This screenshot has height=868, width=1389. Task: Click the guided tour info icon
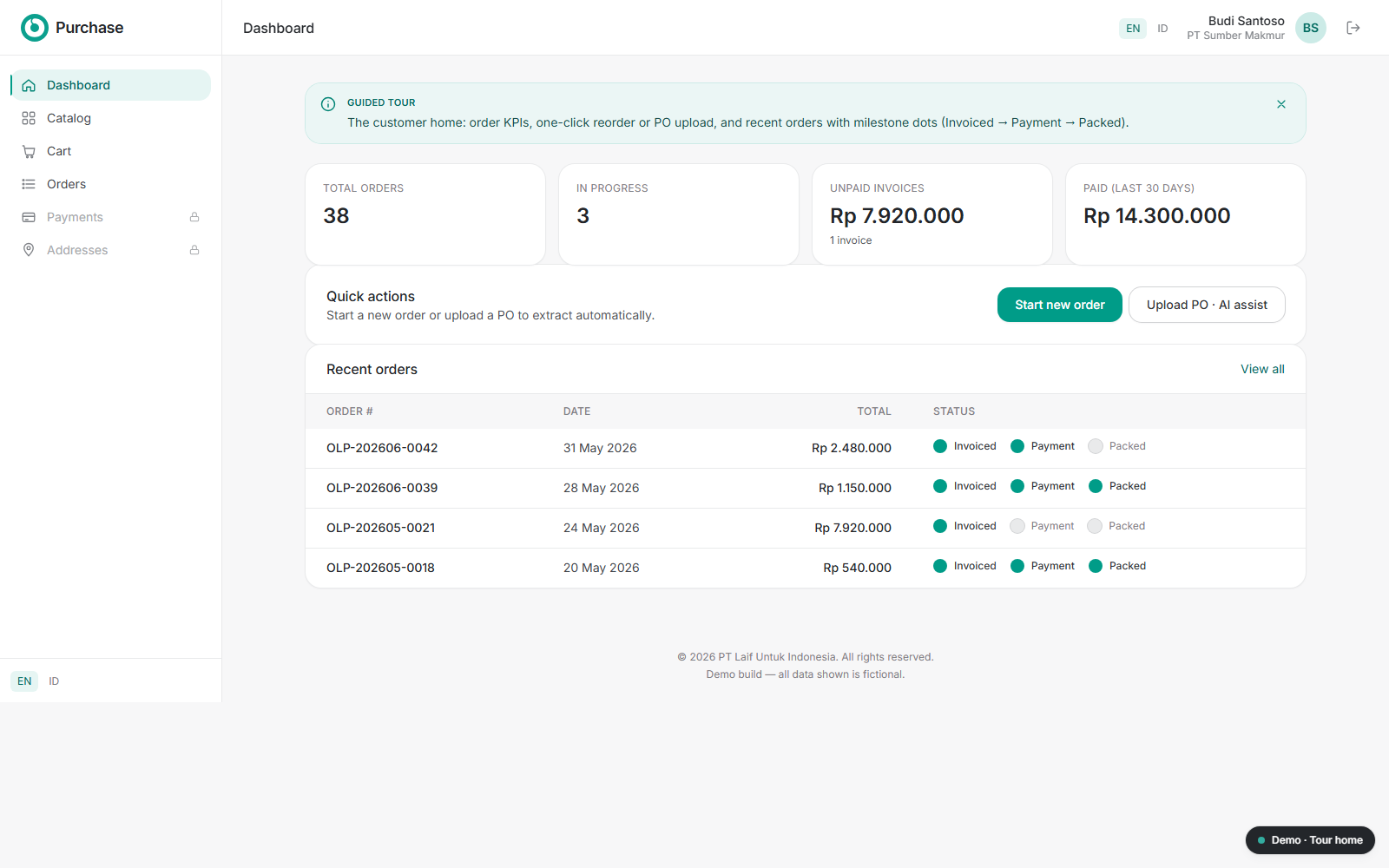pyautogui.click(x=328, y=104)
